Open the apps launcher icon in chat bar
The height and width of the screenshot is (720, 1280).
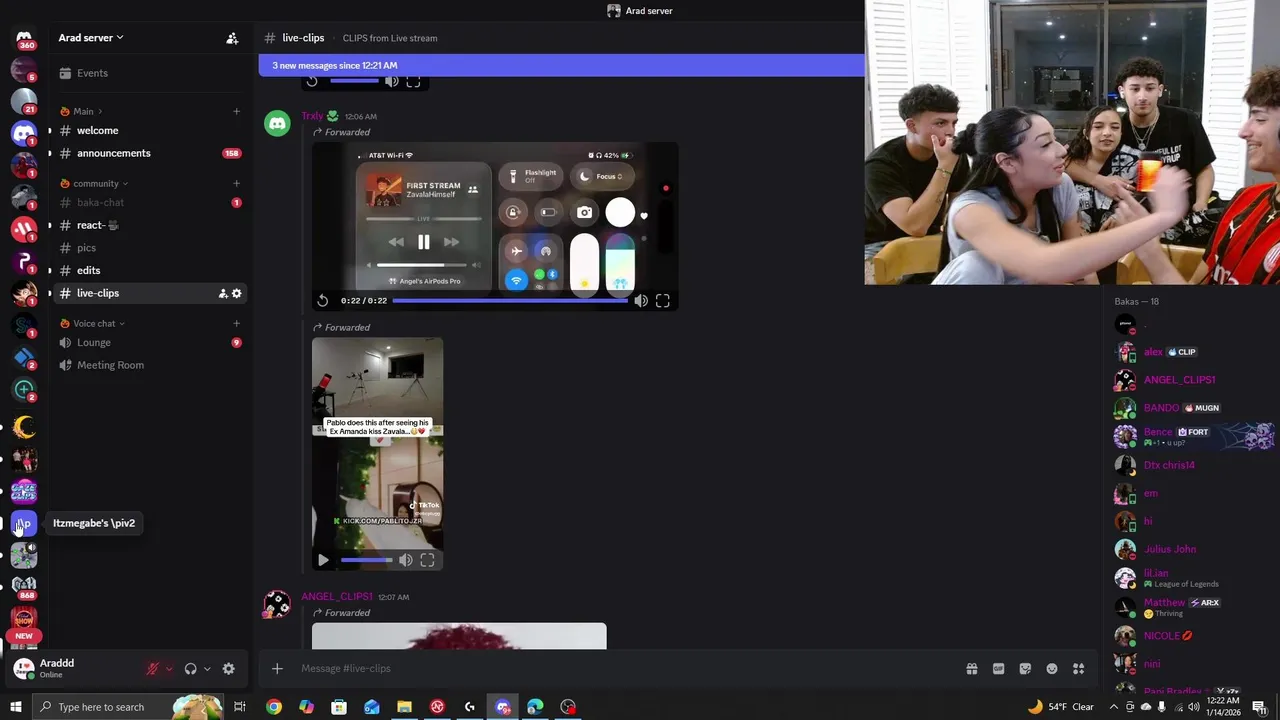1079,669
